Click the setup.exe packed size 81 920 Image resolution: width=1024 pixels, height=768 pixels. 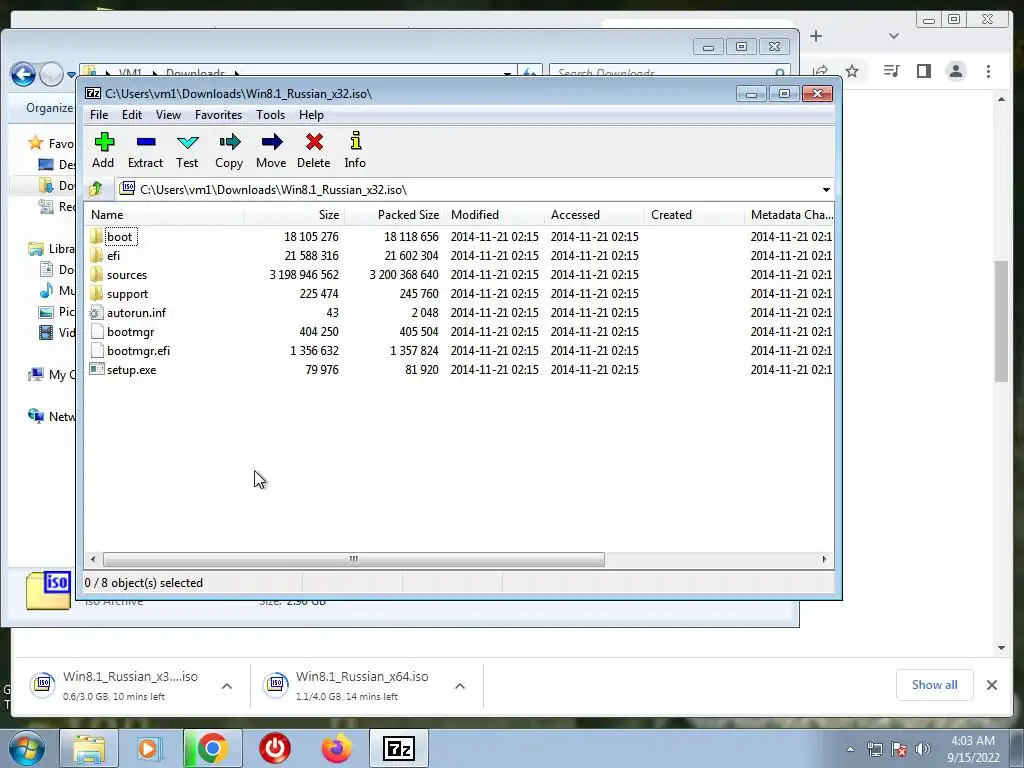coord(422,370)
